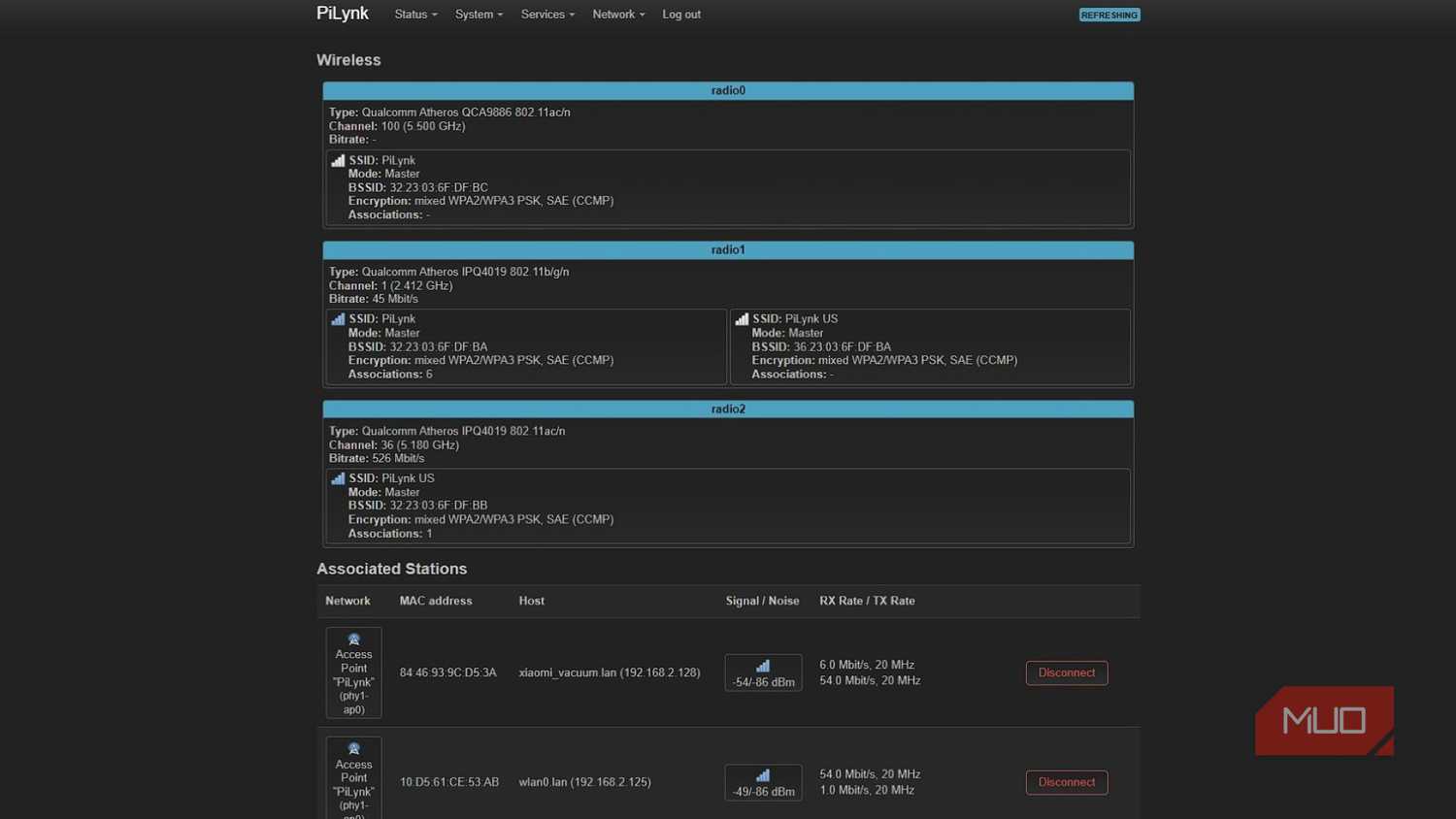This screenshot has height=819, width=1456.
Task: Click Channel: 100 (5.500 GHz) text
Action: click(397, 126)
